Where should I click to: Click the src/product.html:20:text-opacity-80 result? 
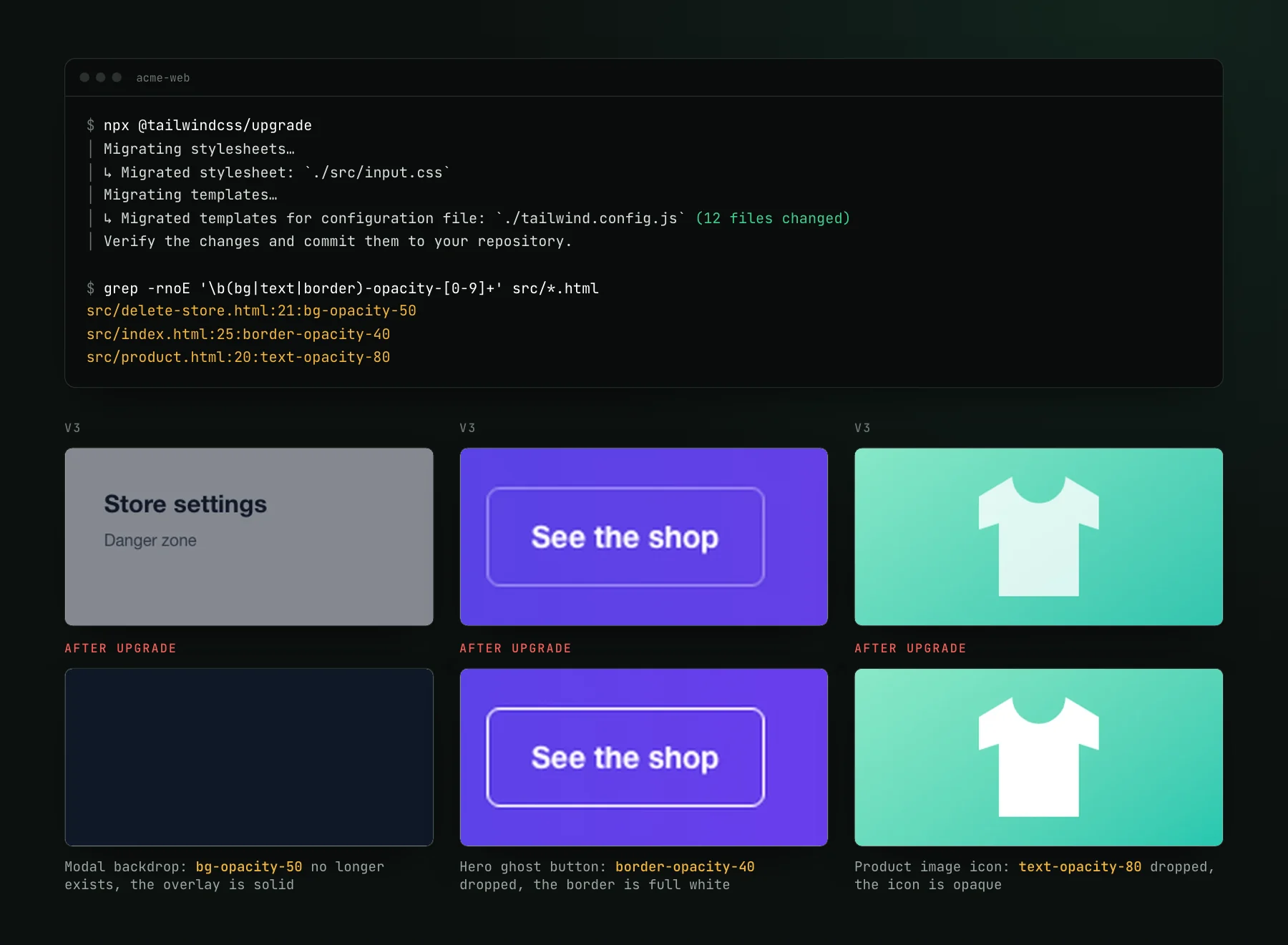pos(238,357)
